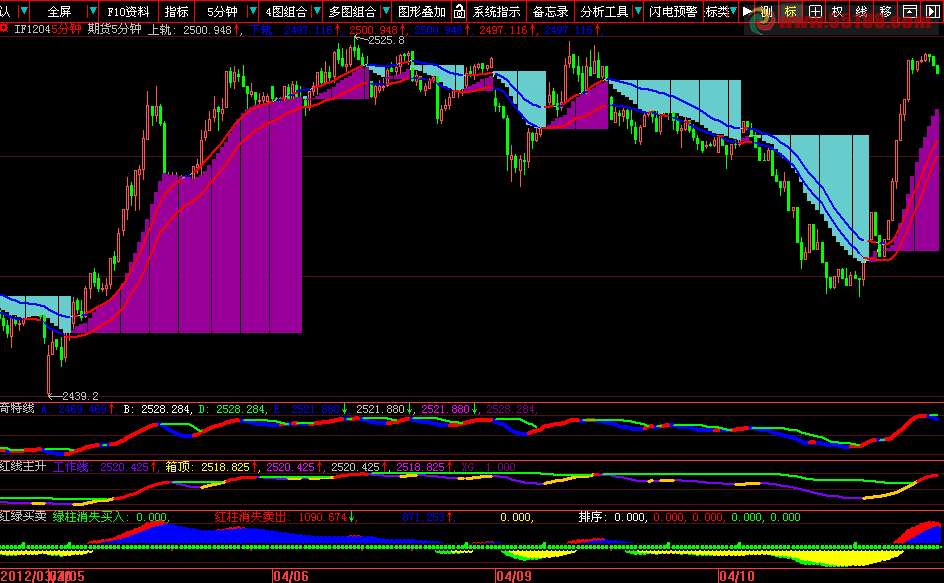Viewport: 944px width, 583px height.
Task: Click the 4图组合 layout button
Action: click(286, 11)
